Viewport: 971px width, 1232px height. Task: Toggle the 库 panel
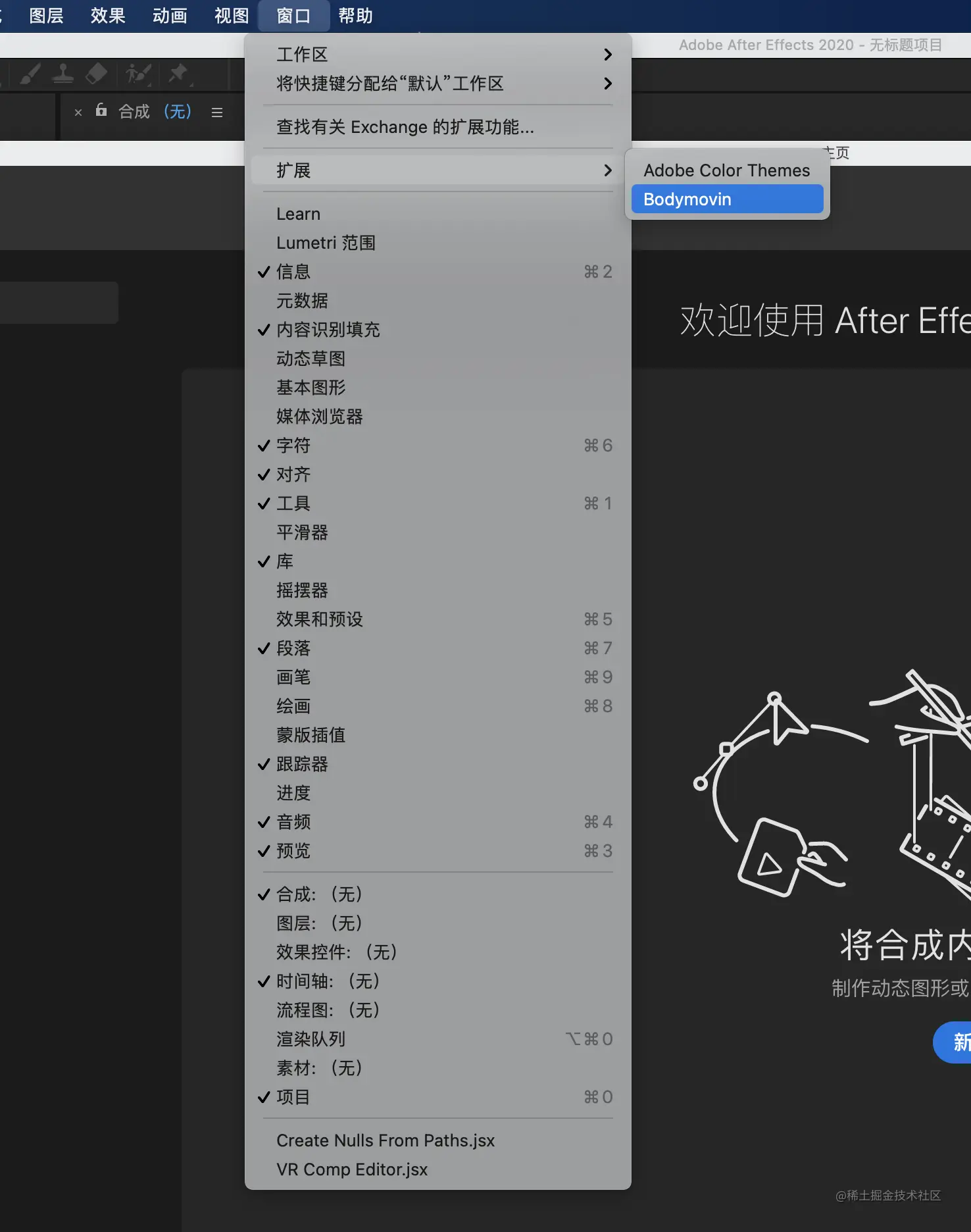(437, 561)
